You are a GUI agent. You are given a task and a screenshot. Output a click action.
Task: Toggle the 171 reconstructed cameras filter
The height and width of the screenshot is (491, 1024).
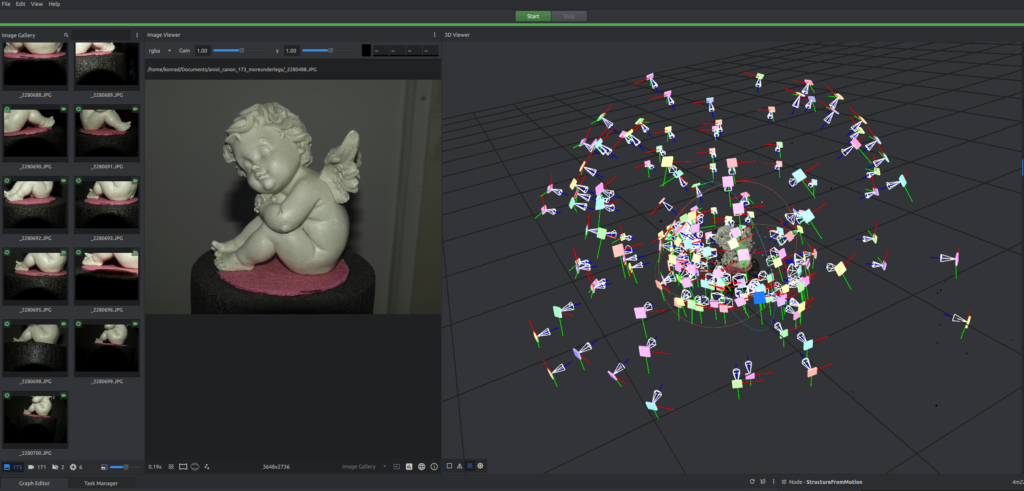pyautogui.click(x=37, y=467)
